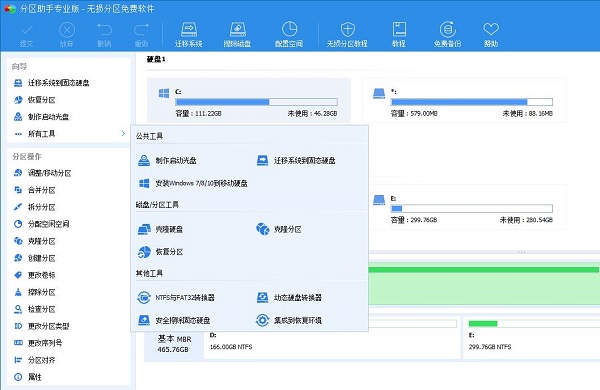Open 擦除磁盘 from the top toolbar
The width and height of the screenshot is (600, 390).
238,35
